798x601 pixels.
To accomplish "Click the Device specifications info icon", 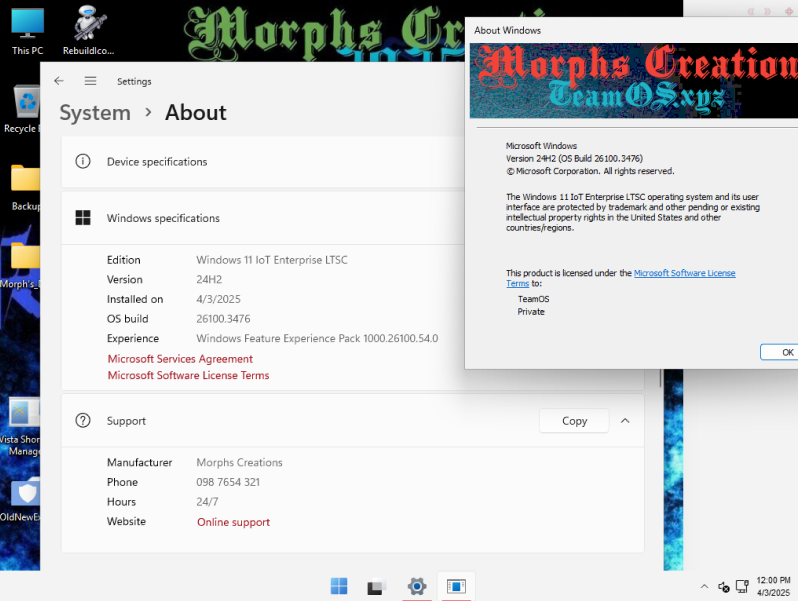I will 83,161.
